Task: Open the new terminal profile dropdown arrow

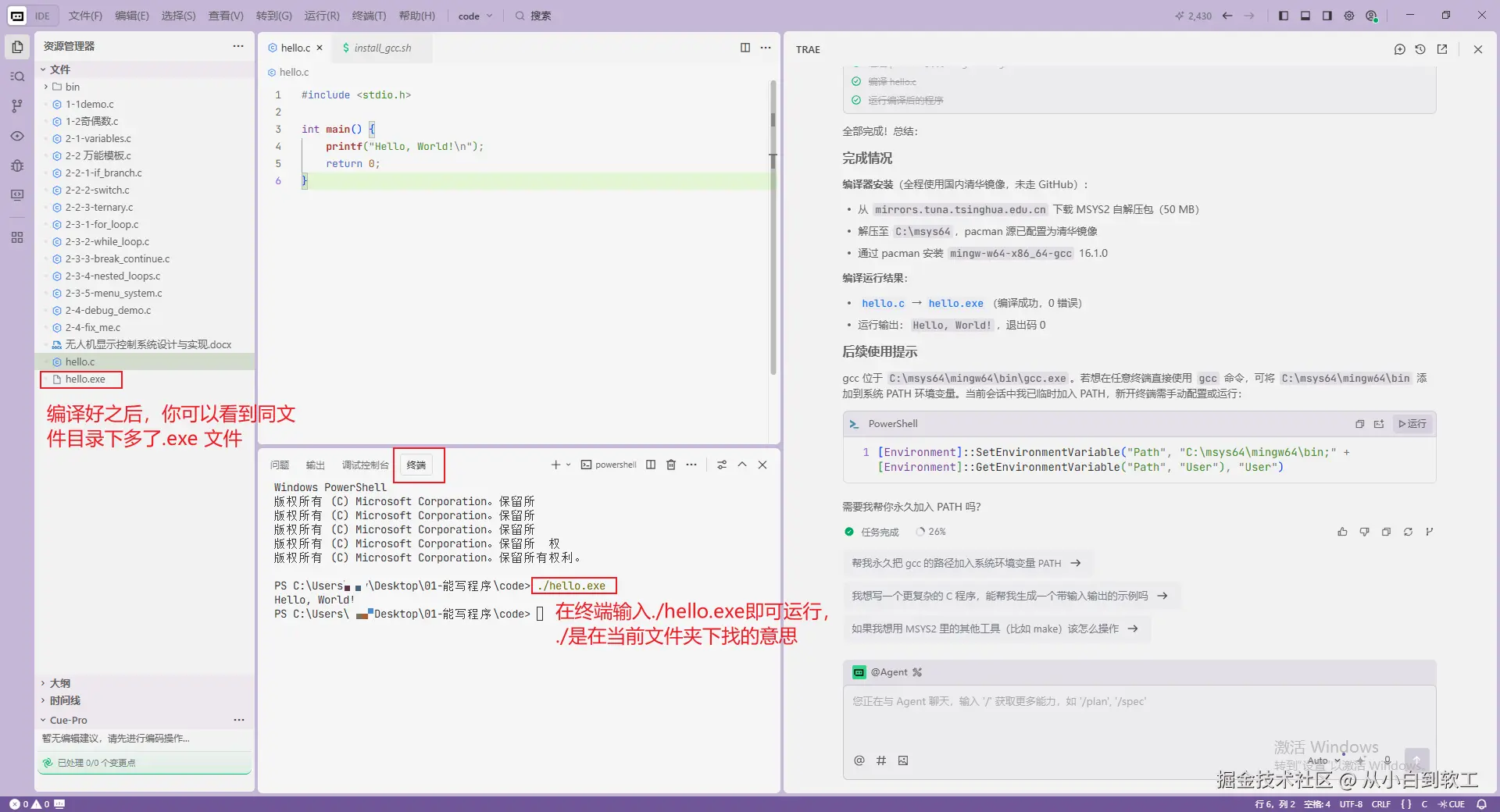Action: pos(568,465)
